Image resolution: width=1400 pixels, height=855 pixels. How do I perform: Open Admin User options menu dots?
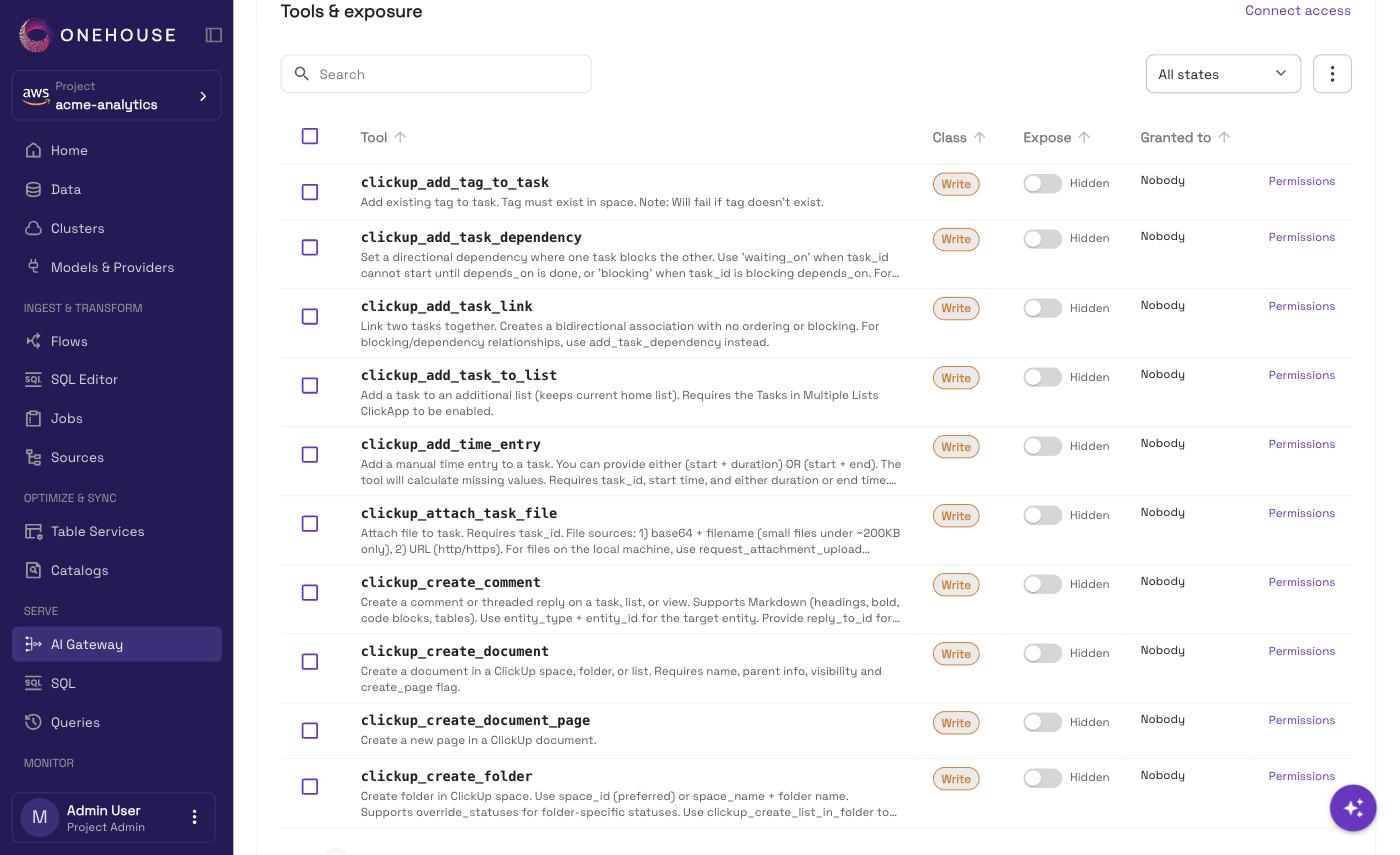[195, 818]
